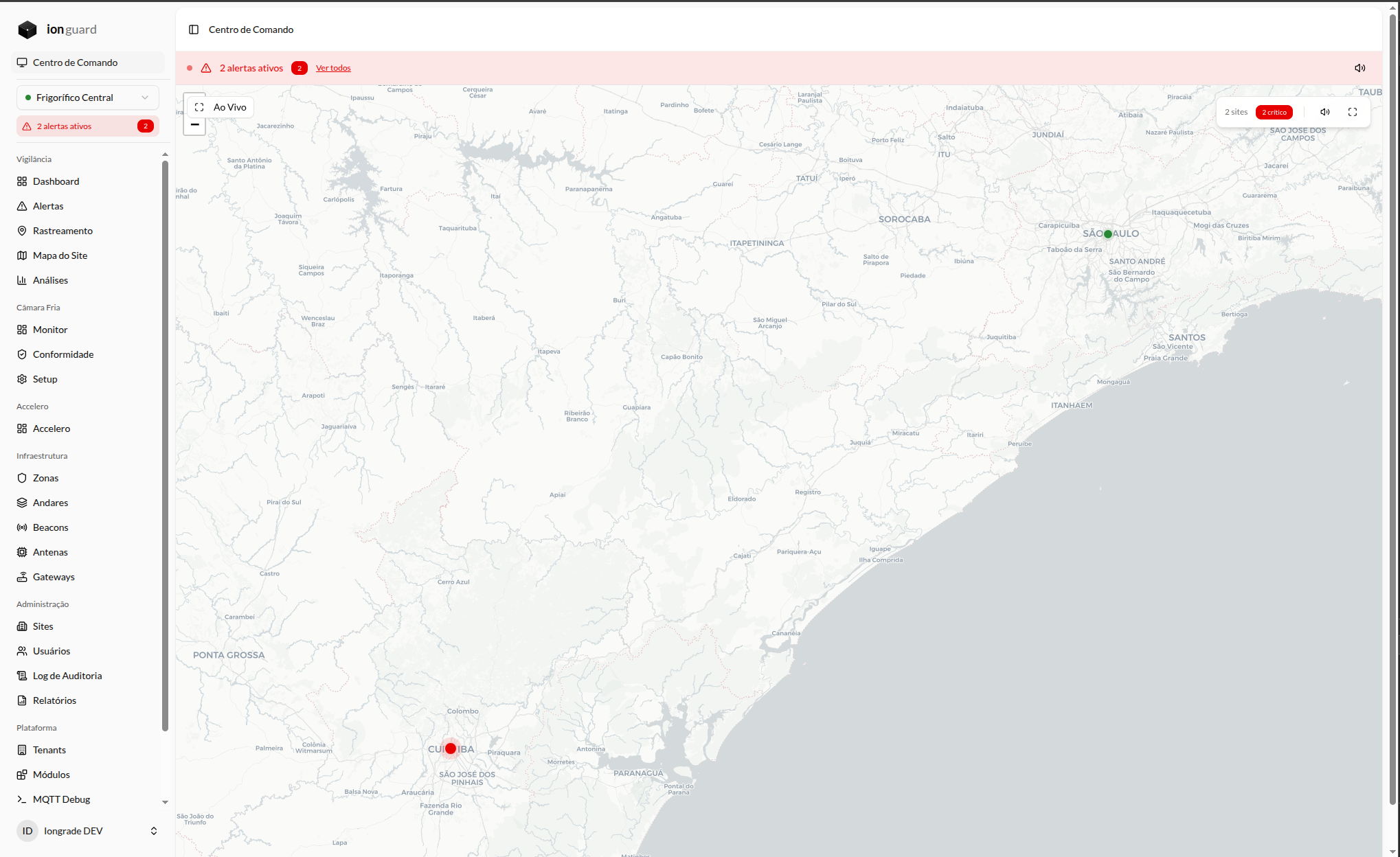
Task: Zoom out the map with minus button
Action: coord(194,125)
